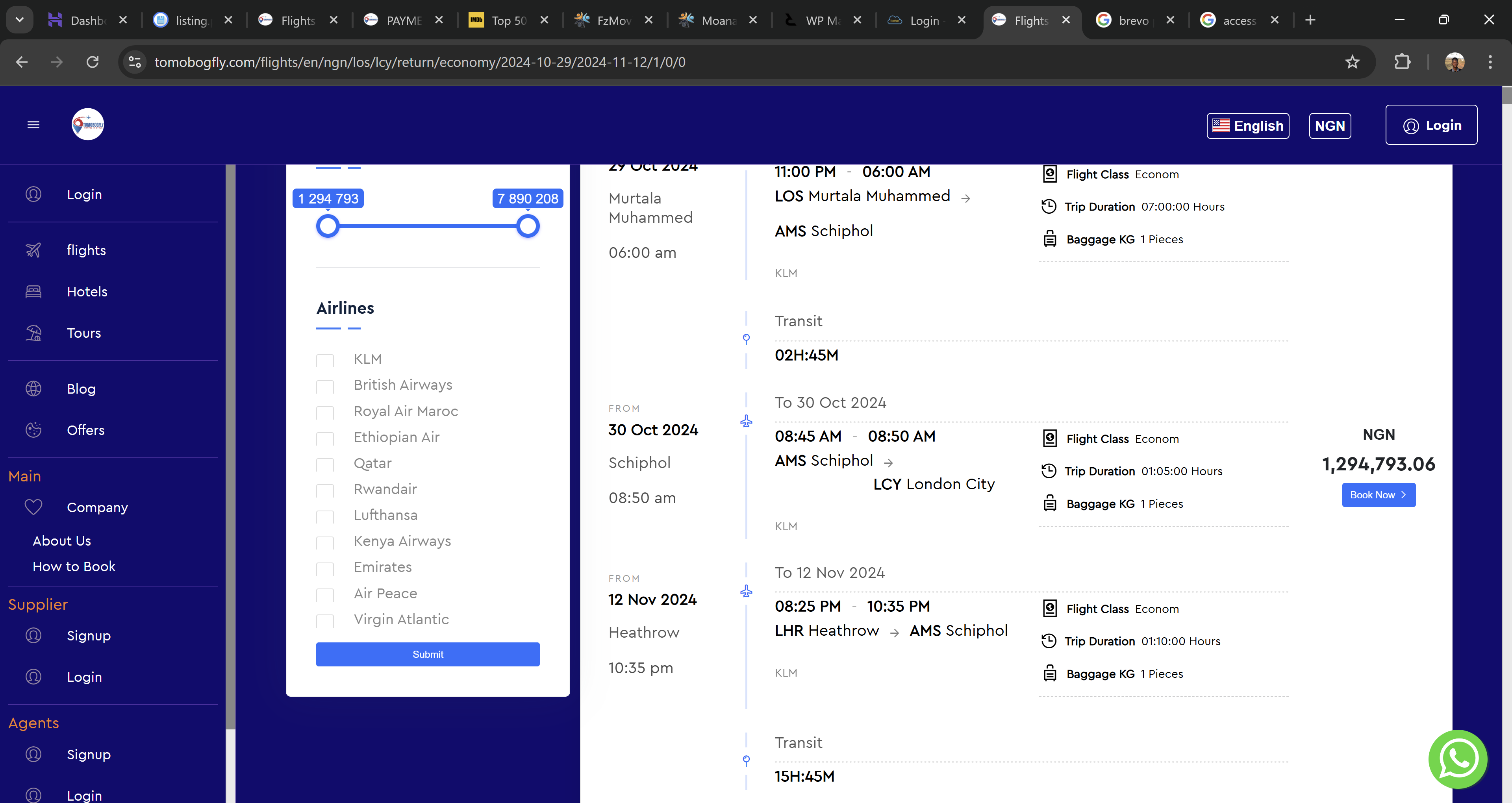
Task: Click the flights airplane icon in sidebar
Action: tap(33, 251)
